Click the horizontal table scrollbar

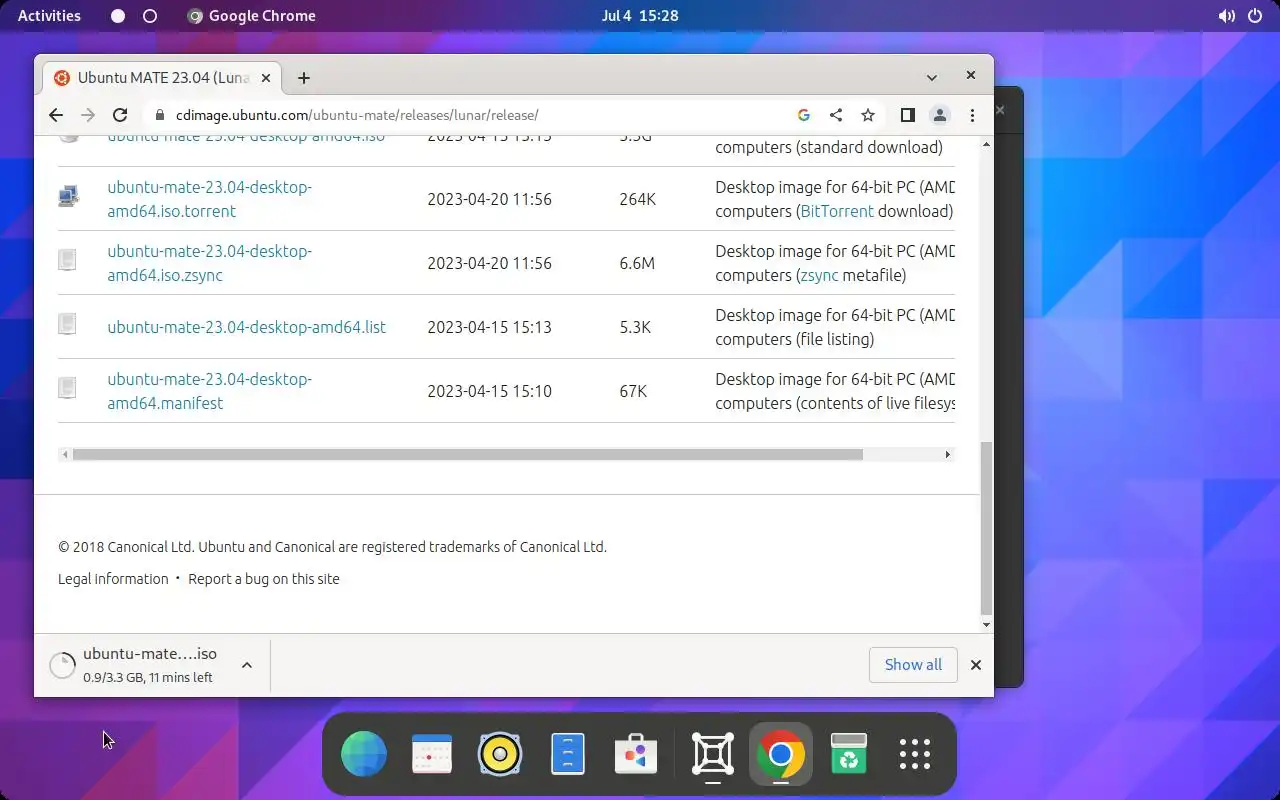pyautogui.click(x=467, y=454)
